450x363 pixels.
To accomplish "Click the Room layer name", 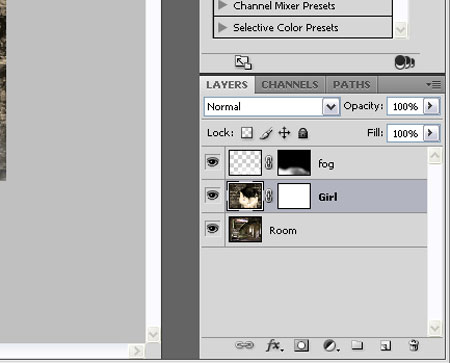I will click(283, 230).
